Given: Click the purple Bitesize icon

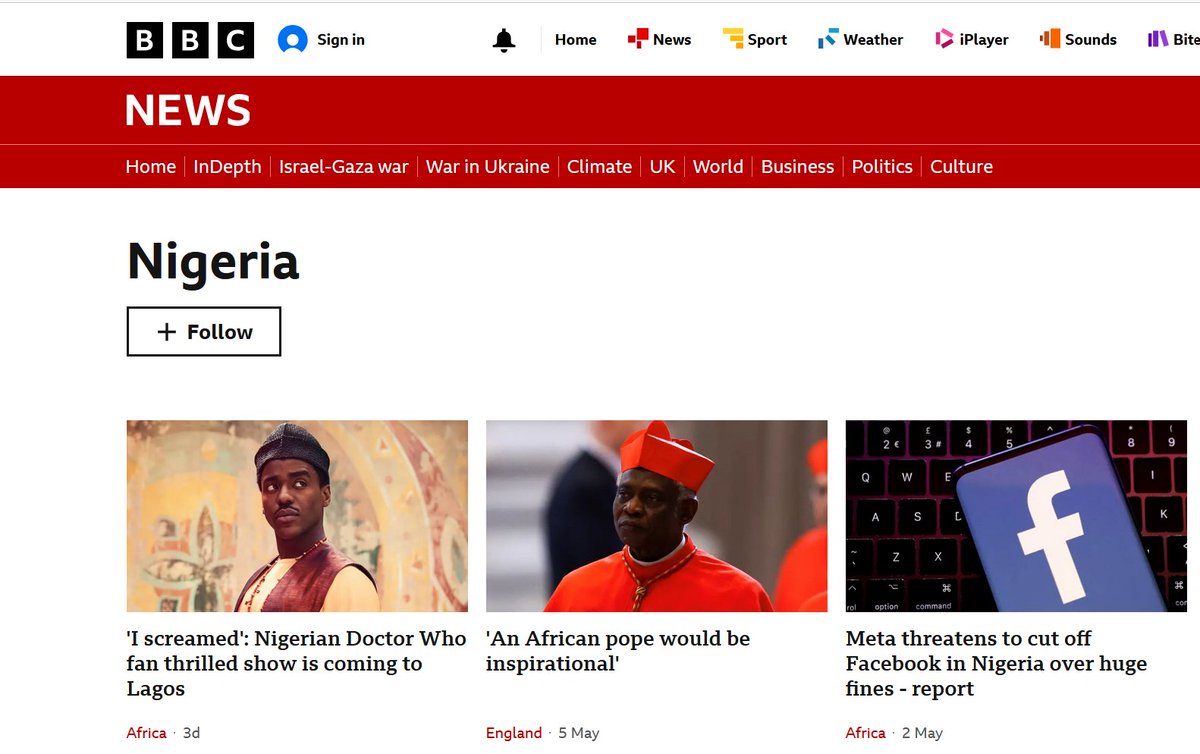Looking at the screenshot, I should (1158, 39).
